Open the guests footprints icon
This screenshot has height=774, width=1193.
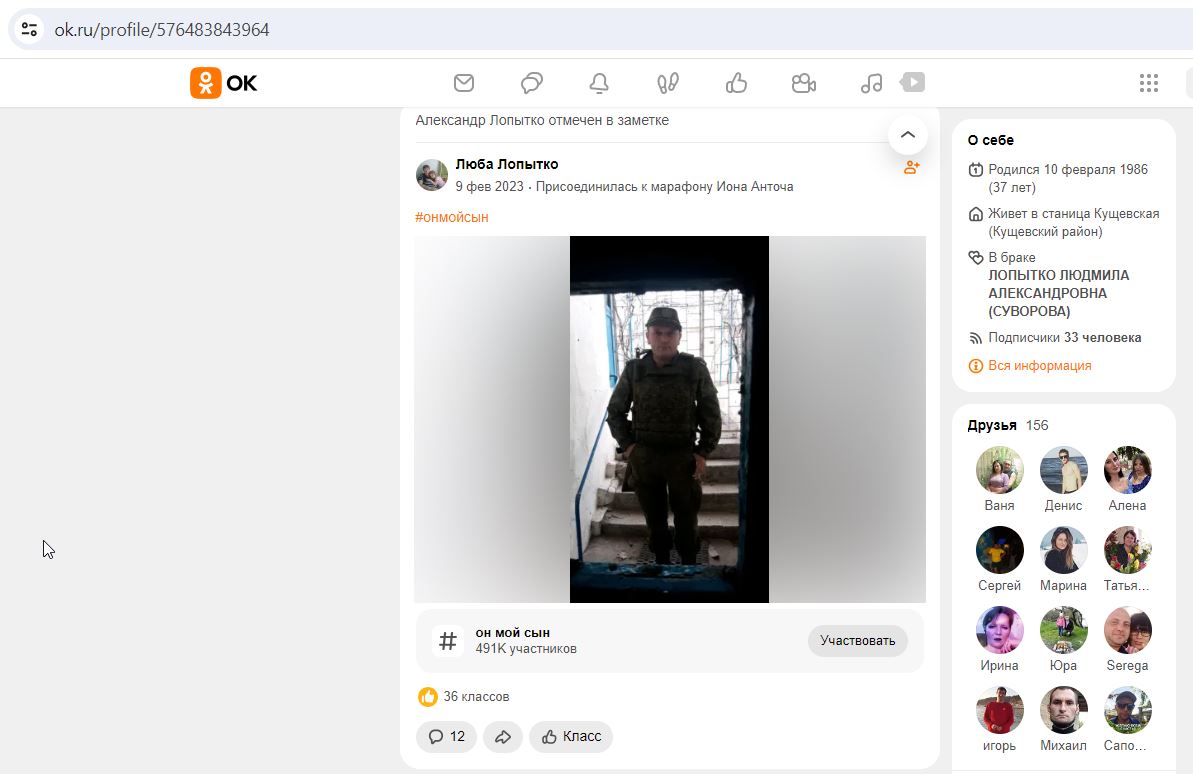point(668,83)
